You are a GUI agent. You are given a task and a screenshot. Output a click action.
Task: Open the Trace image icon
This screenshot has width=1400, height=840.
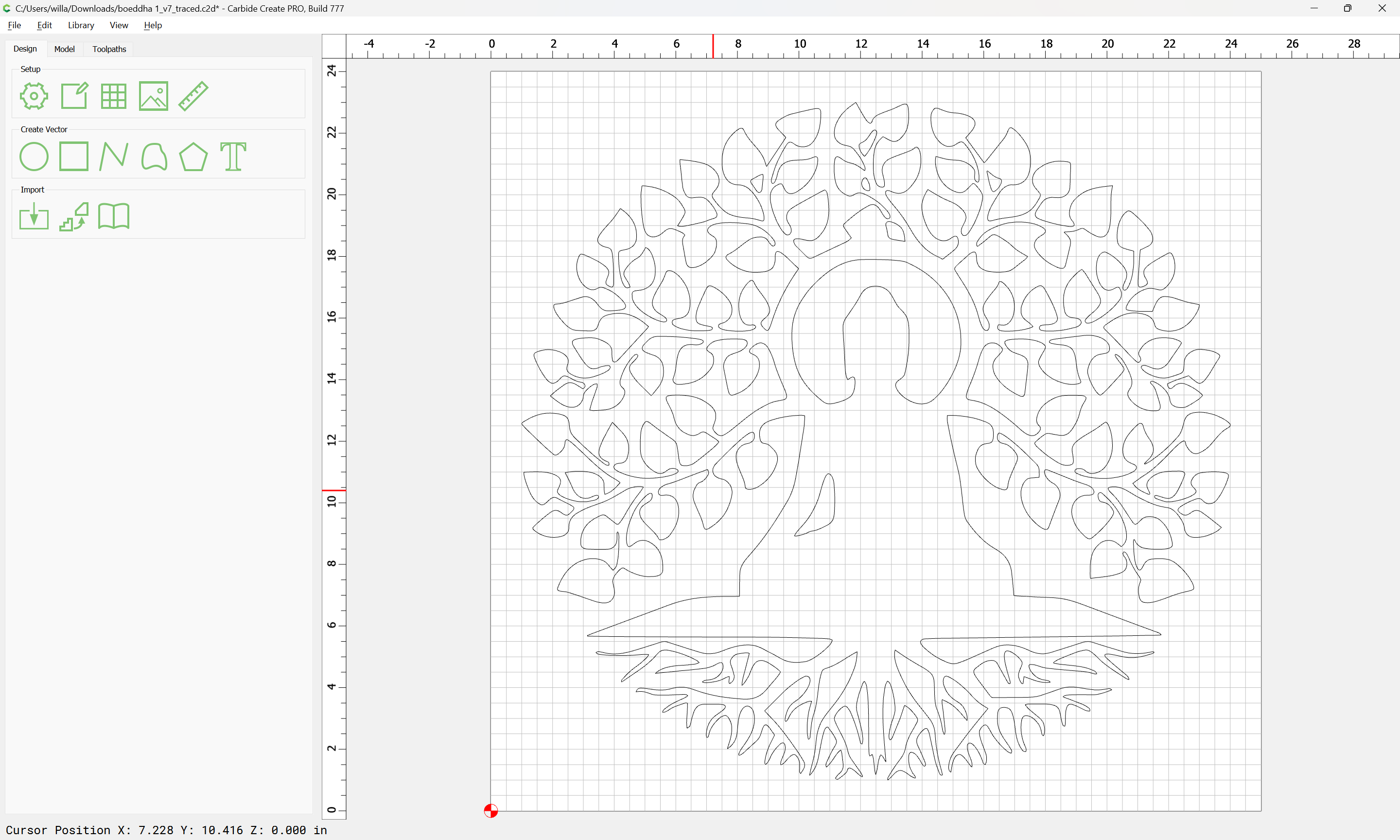[74, 217]
